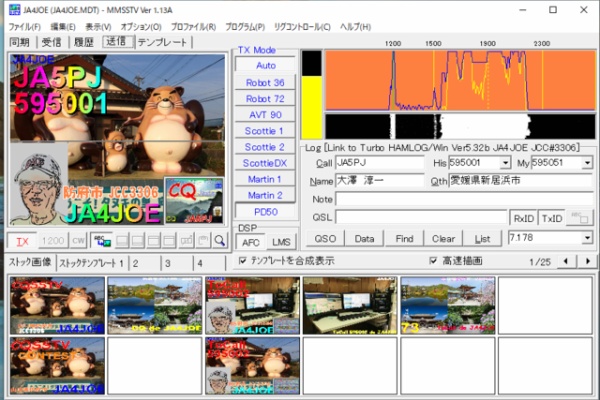Switch to the 履歴 tab
This screenshot has width=600, height=400.
coord(84,42)
